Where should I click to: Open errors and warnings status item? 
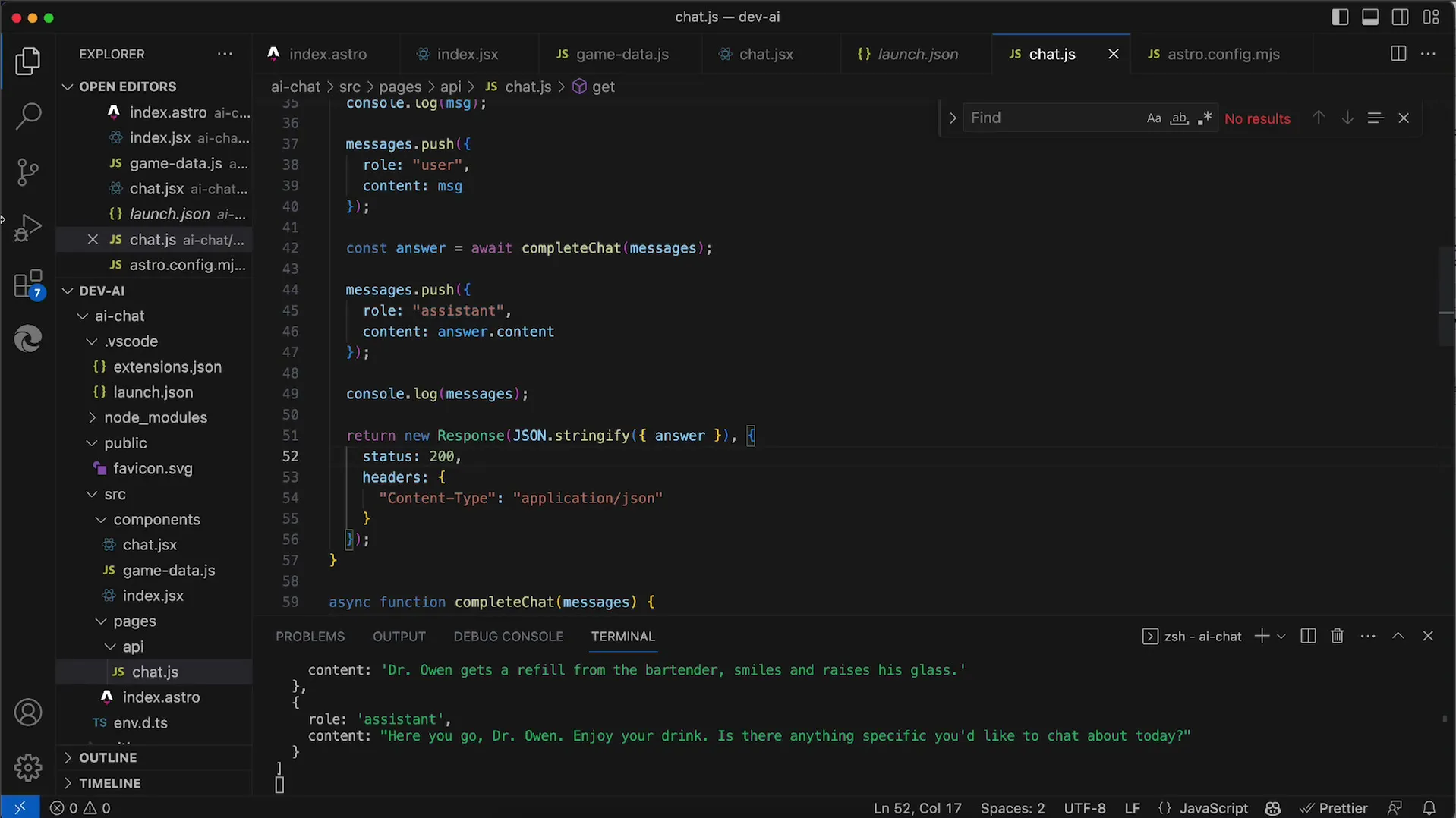80,808
